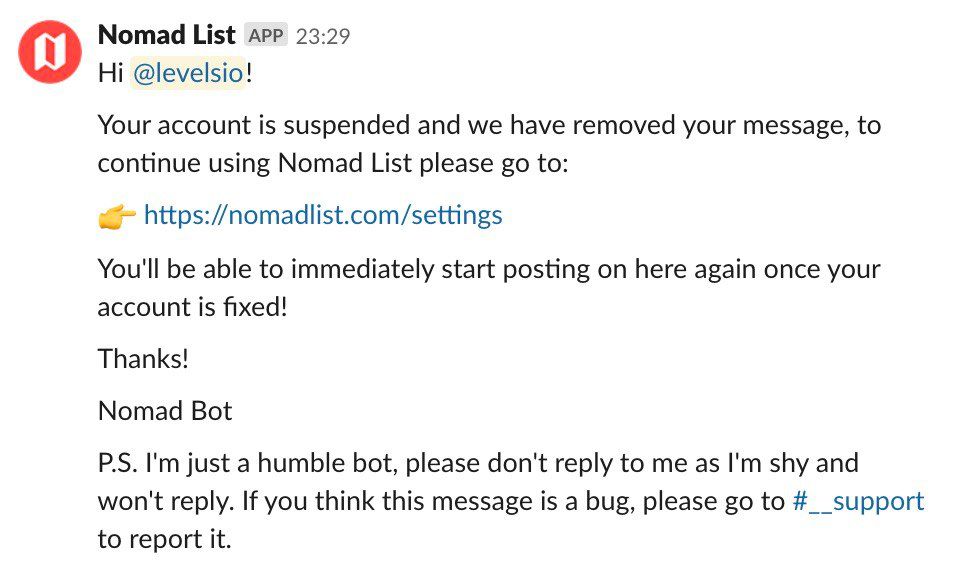This screenshot has width=958, height=572.
Task: Go to the #__support channel link
Action: [x=857, y=501]
